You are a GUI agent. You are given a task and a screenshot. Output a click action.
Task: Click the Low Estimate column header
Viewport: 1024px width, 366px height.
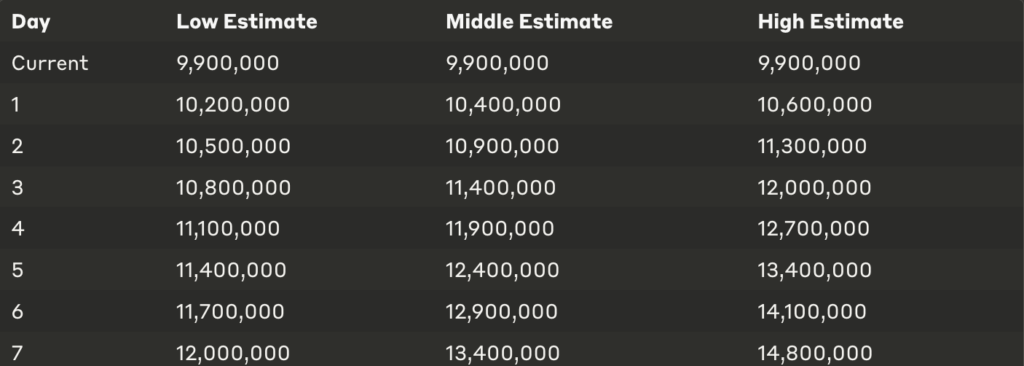click(247, 22)
